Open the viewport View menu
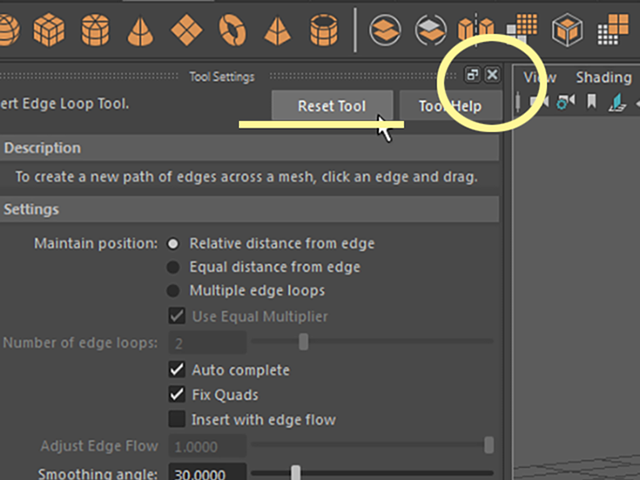This screenshot has height=480, width=640. (540, 77)
